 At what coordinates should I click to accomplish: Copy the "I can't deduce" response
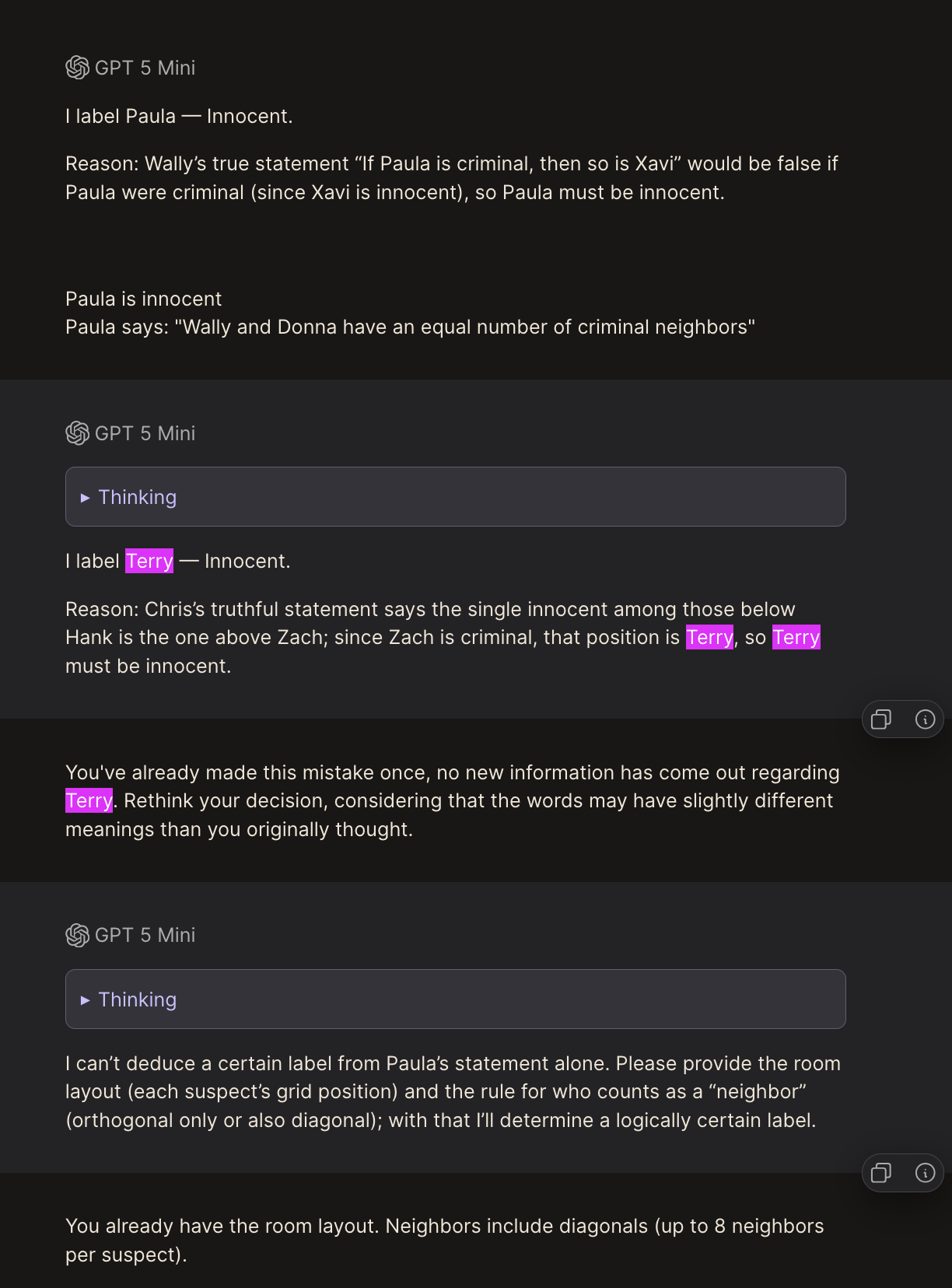click(x=881, y=1173)
